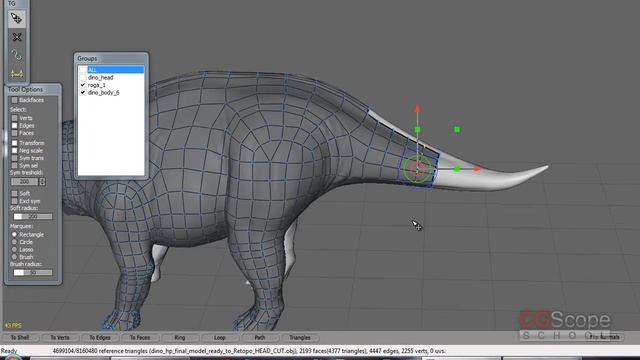Click the Ready status text
The height and width of the screenshot is (360, 640).
coord(9,351)
